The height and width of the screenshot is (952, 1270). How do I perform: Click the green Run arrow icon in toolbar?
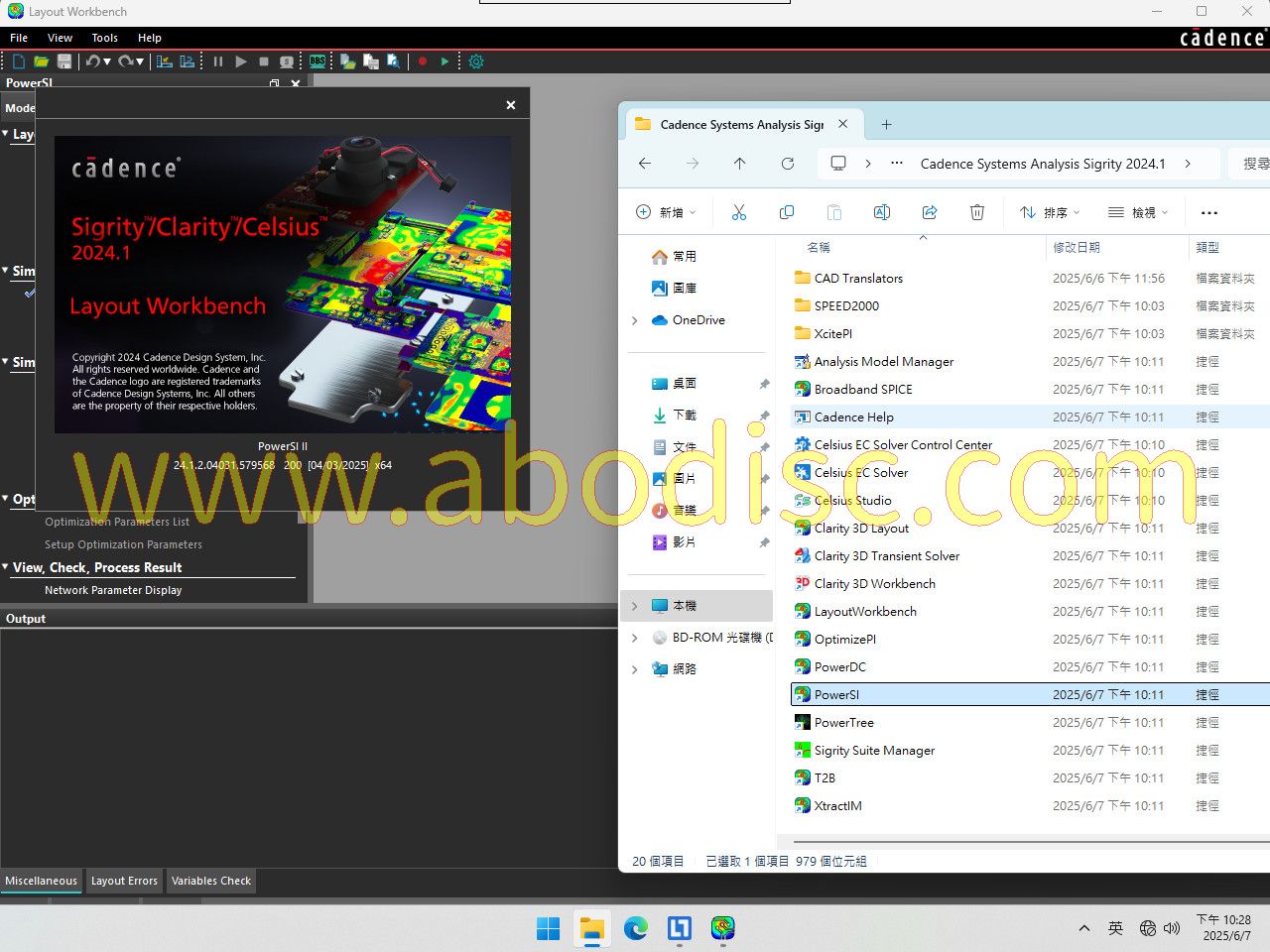tap(444, 61)
